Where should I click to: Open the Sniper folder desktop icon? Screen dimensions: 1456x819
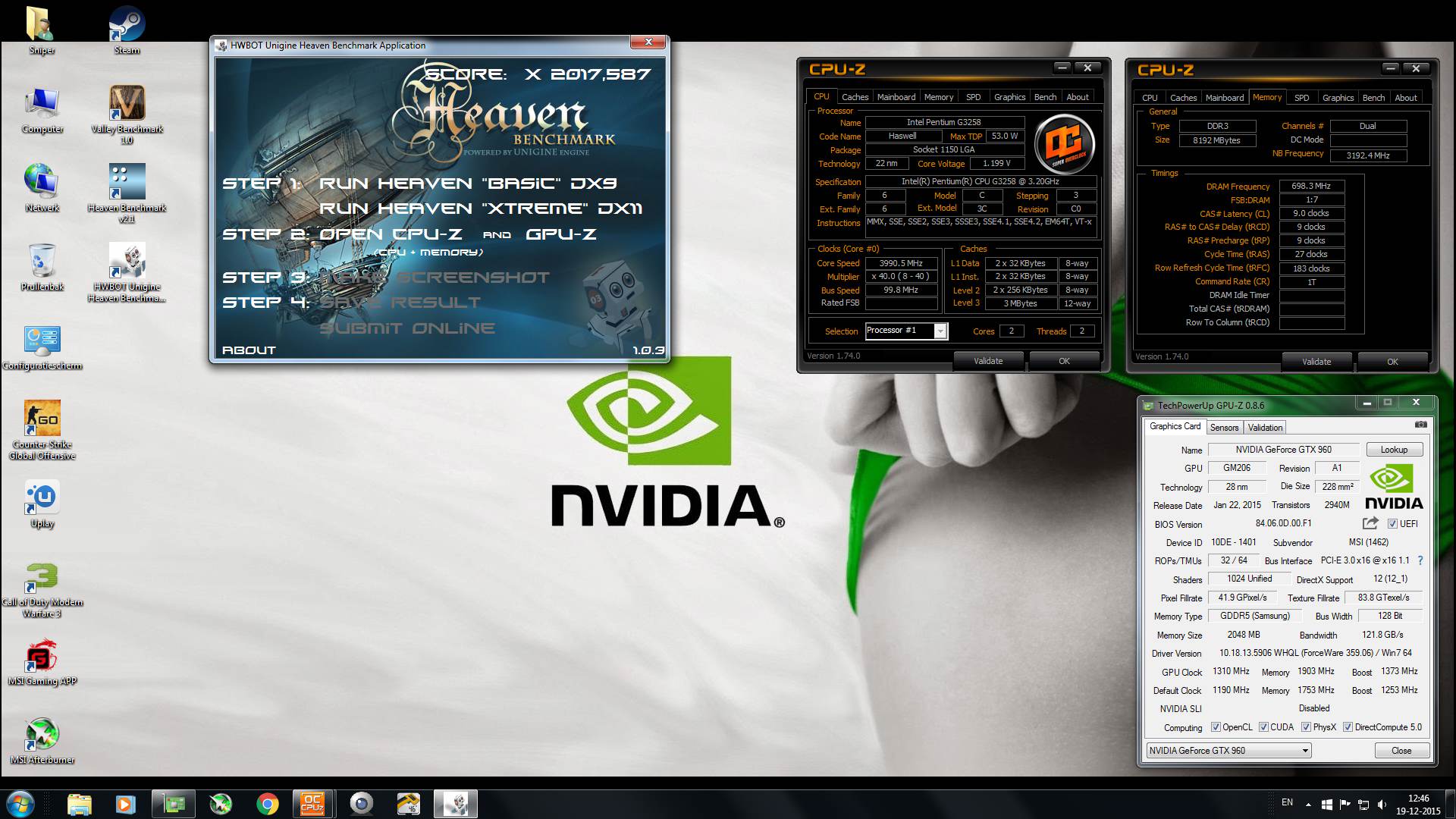pos(42,30)
